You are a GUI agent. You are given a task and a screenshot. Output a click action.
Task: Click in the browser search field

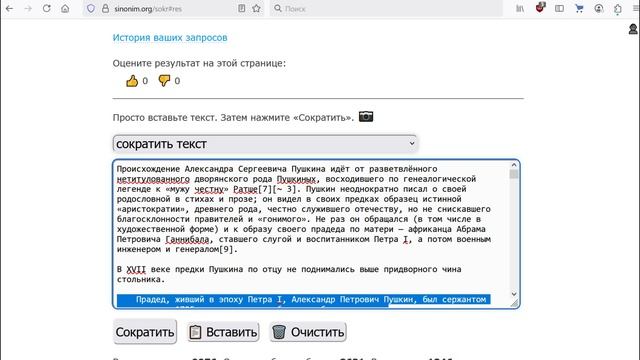(386, 8)
